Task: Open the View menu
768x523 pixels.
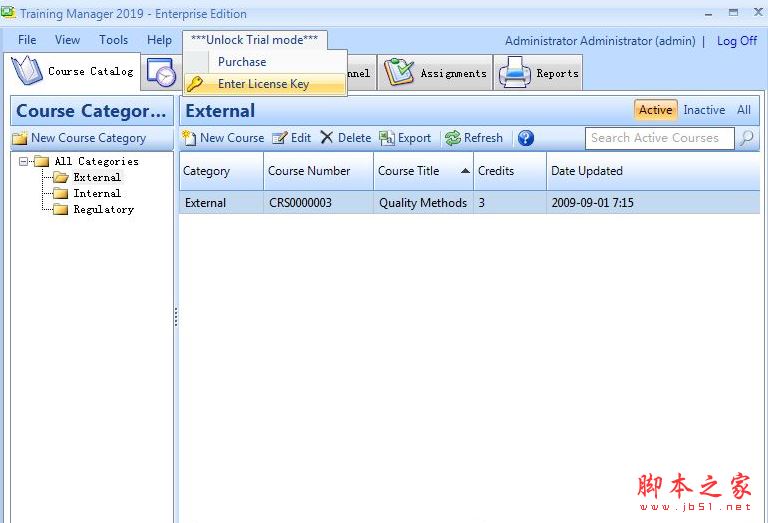Action: [x=68, y=40]
